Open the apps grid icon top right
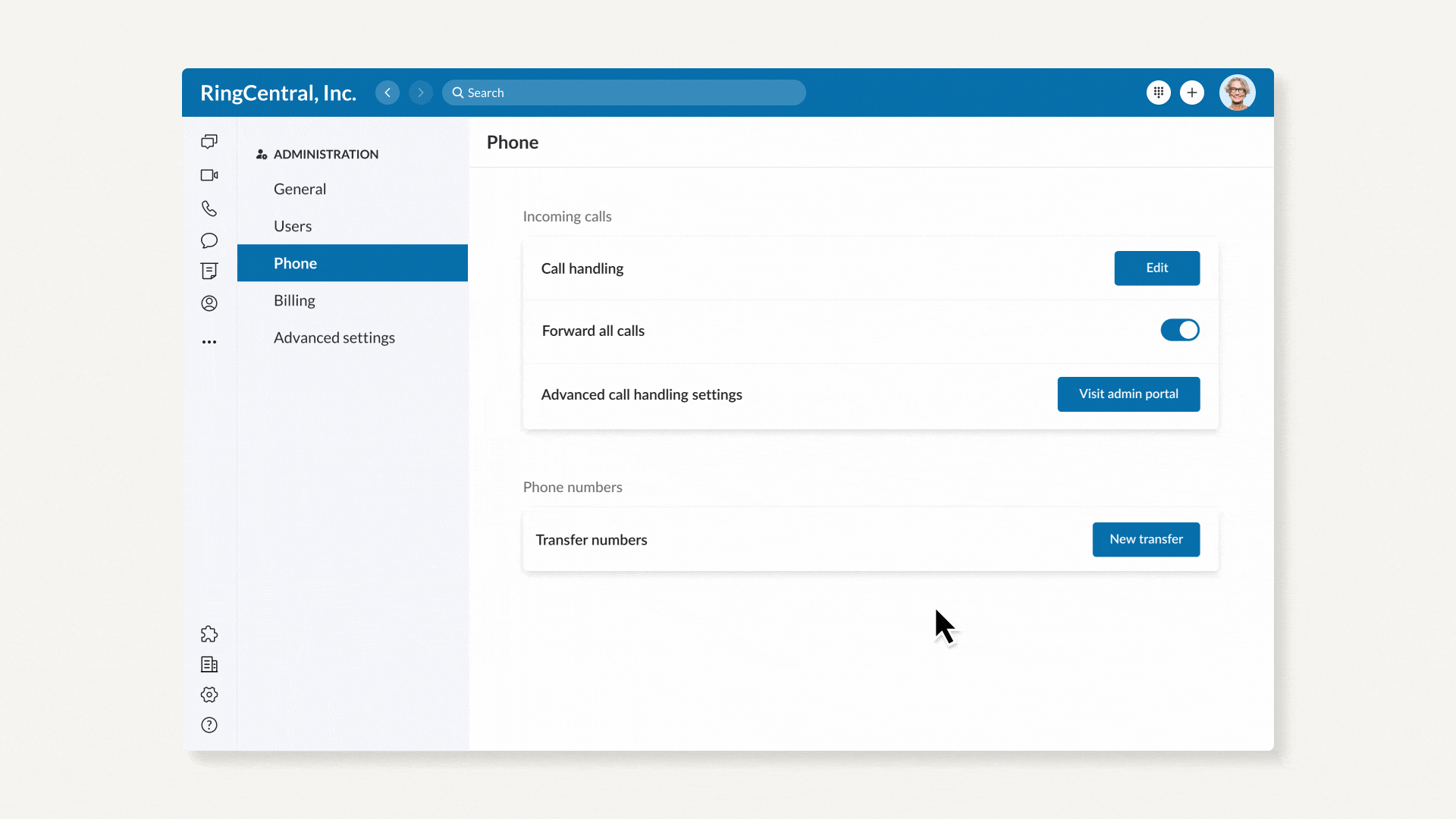Screen dimensions: 1456x819 click(x=1158, y=92)
